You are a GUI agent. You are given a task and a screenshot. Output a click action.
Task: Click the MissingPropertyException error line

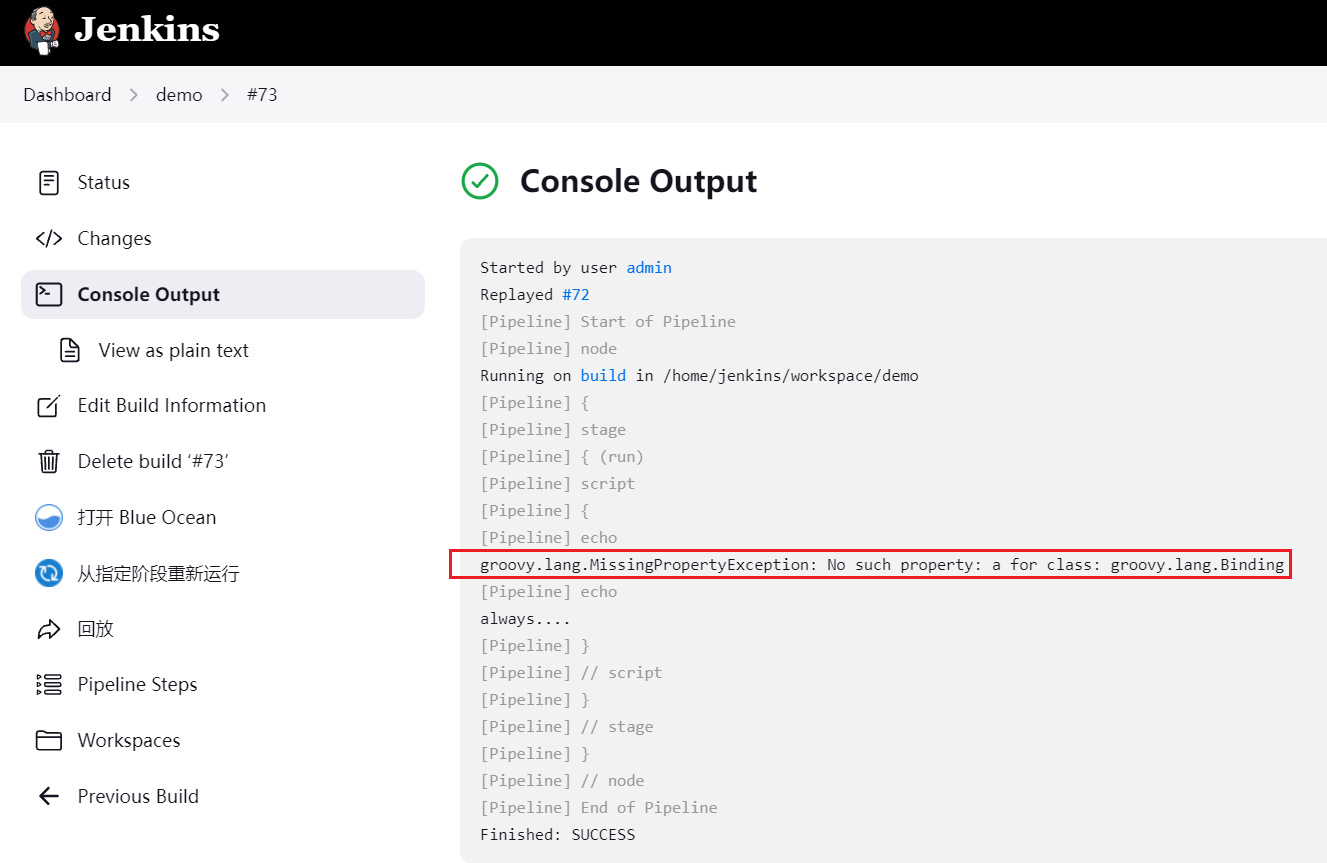[x=882, y=565]
